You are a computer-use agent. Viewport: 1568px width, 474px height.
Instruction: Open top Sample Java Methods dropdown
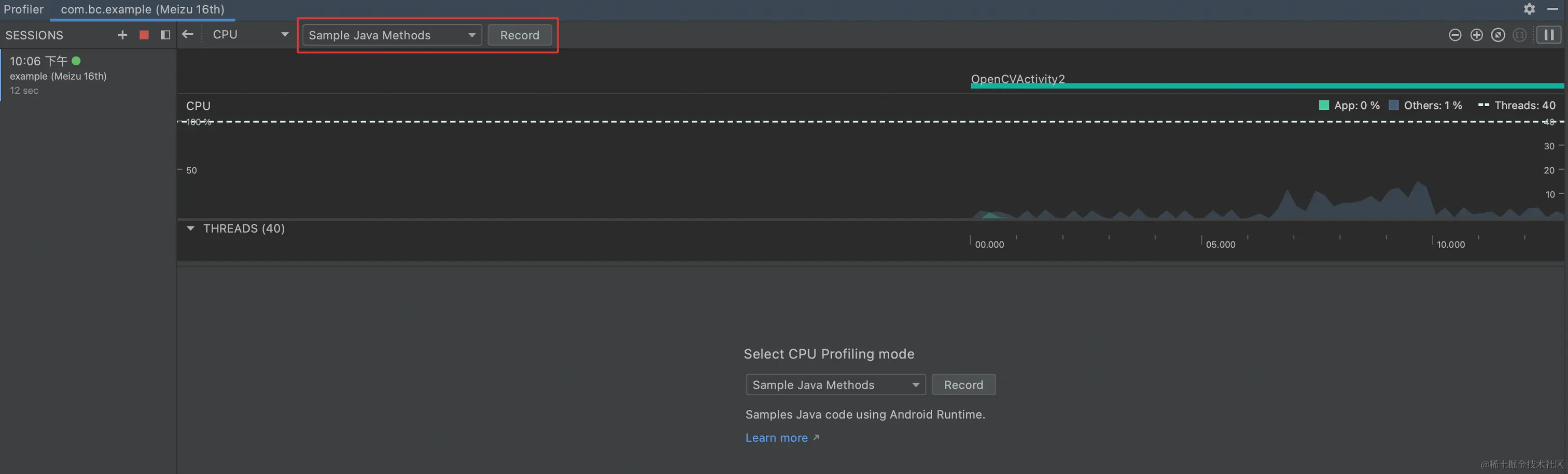pyautogui.click(x=392, y=35)
